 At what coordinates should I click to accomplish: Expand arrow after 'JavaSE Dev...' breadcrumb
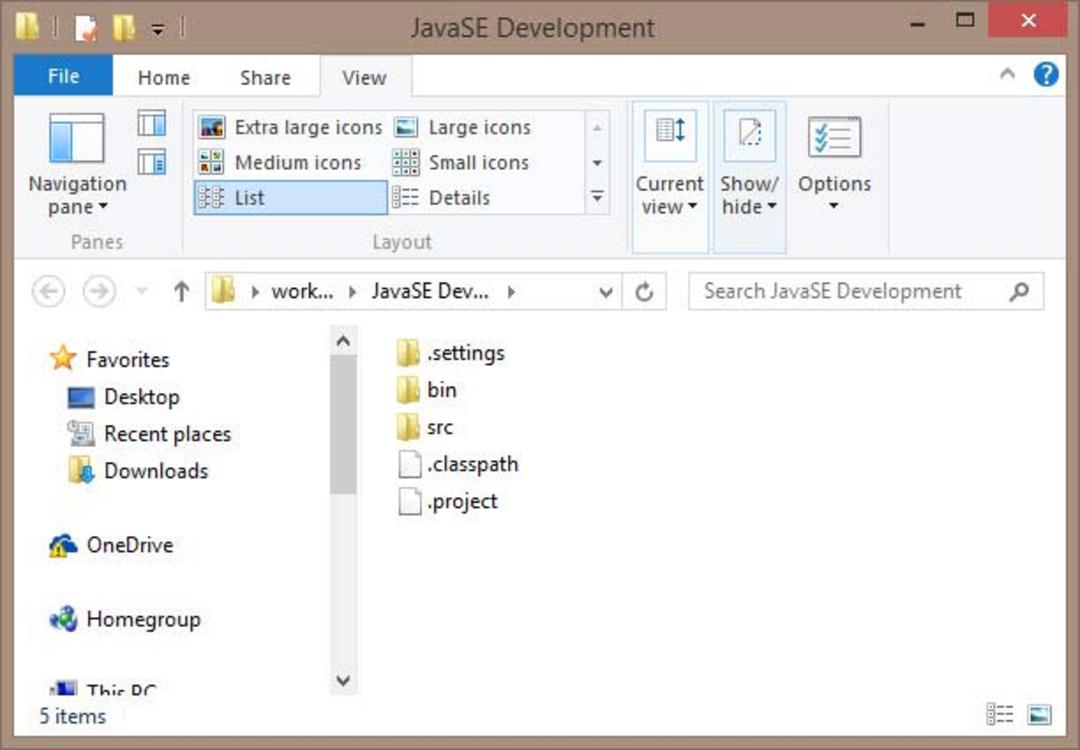(511, 291)
